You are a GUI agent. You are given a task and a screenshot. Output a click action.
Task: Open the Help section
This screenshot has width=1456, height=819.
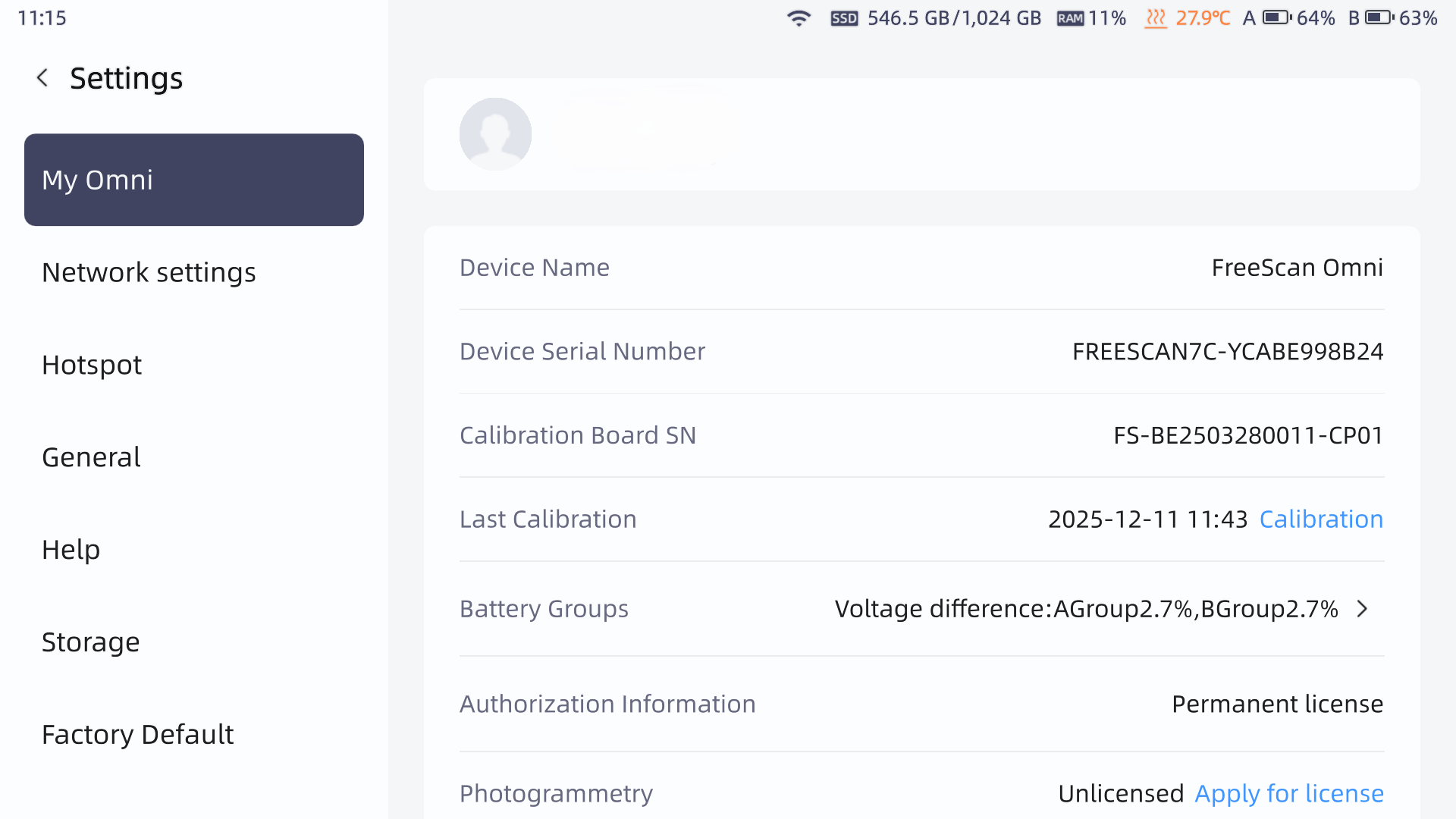[x=71, y=550]
